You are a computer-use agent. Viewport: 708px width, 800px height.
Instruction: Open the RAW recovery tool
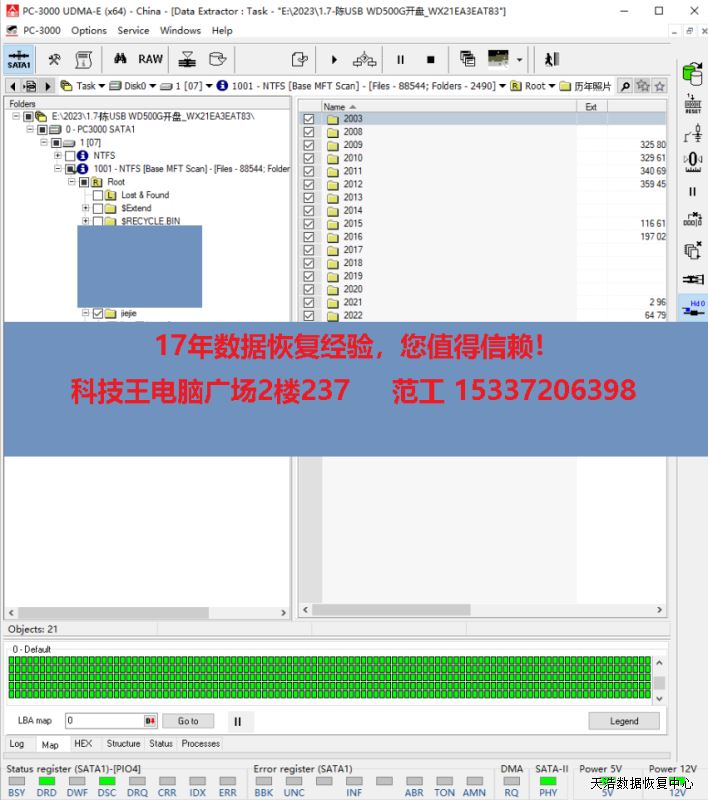point(151,59)
